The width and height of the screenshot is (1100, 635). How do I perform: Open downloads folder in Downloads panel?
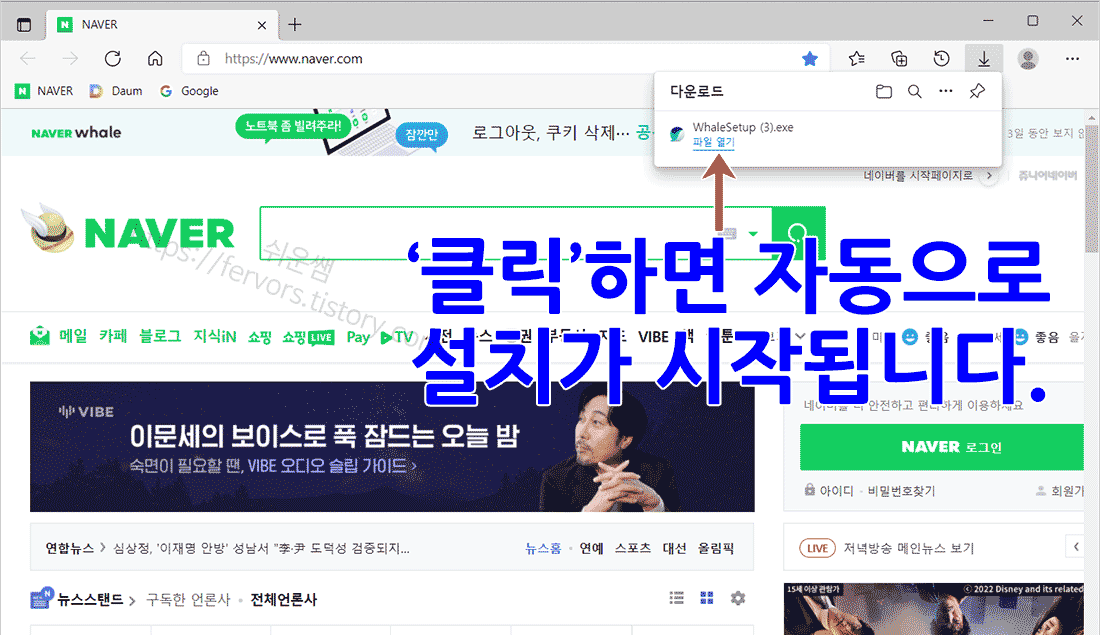tap(884, 91)
